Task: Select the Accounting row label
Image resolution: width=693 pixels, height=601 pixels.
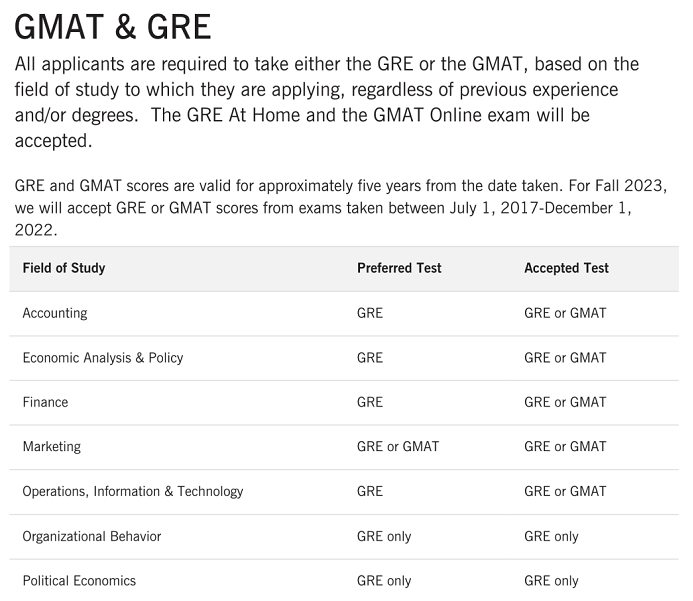Action: pyautogui.click(x=55, y=313)
